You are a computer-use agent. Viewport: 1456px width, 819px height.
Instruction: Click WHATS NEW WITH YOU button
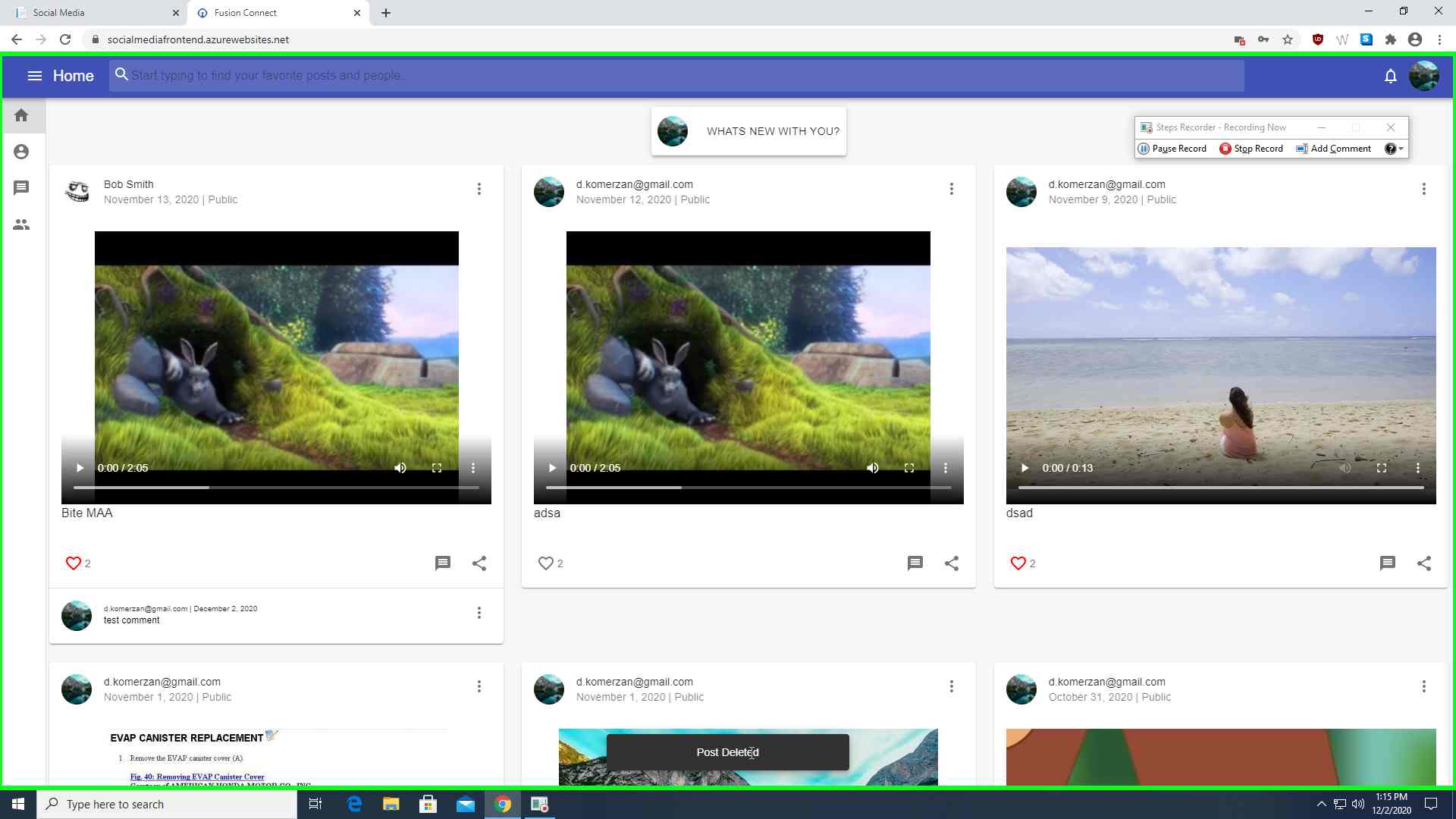[748, 131]
